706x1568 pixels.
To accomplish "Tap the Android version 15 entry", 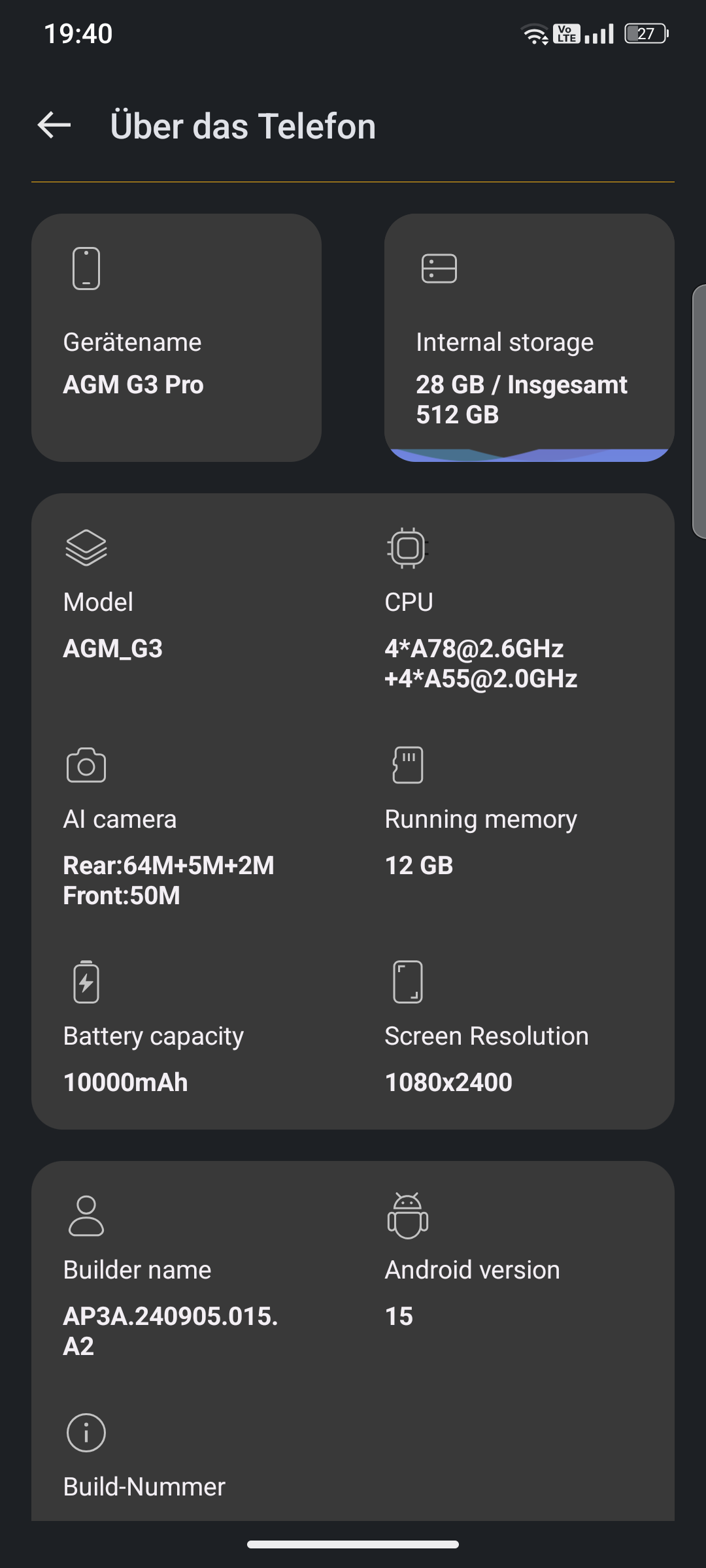I will 472,1292.
